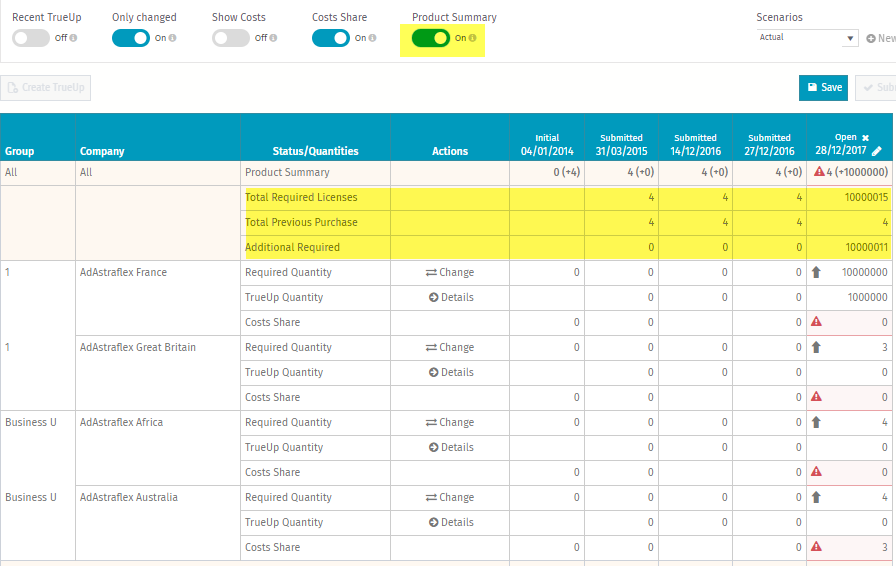Turn off the Only changed toggle
The height and width of the screenshot is (566, 896).
pyautogui.click(x=131, y=38)
